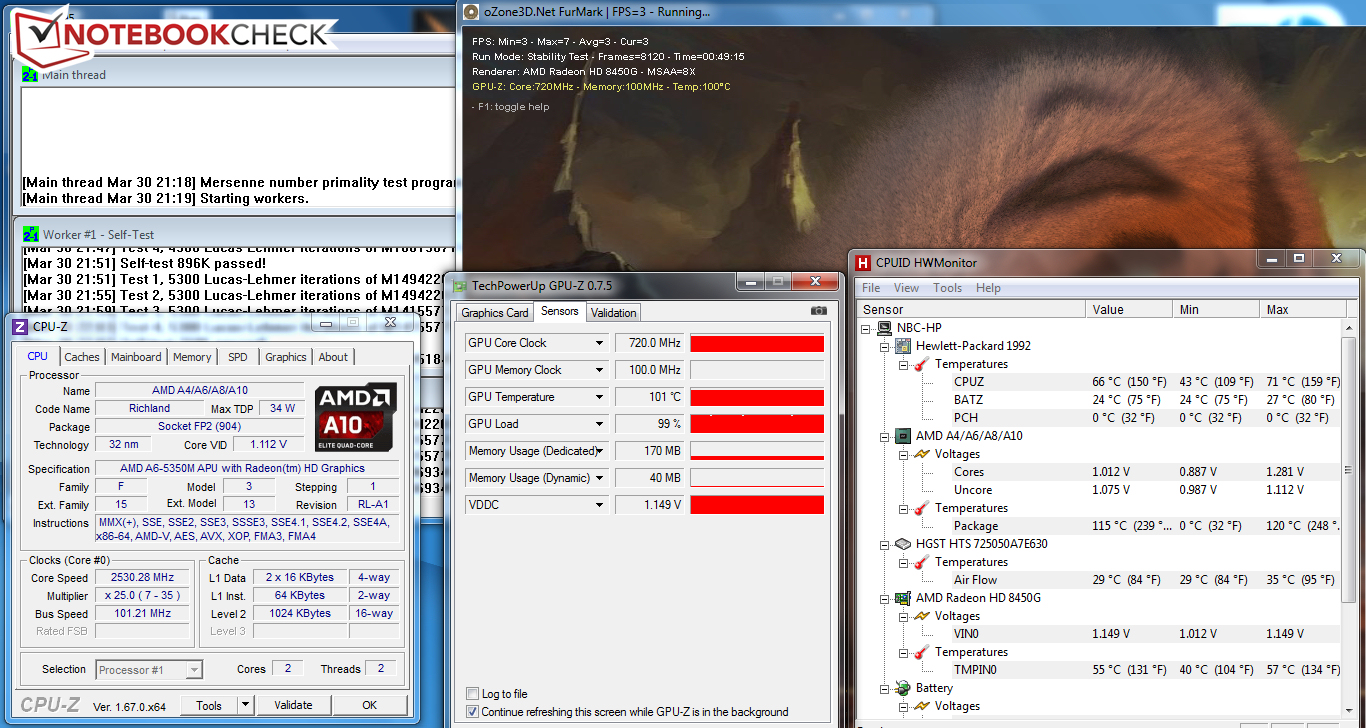This screenshot has width=1366, height=728.
Task: Click the Hewlett-Packard 1992 motherboard icon
Action: 903,346
